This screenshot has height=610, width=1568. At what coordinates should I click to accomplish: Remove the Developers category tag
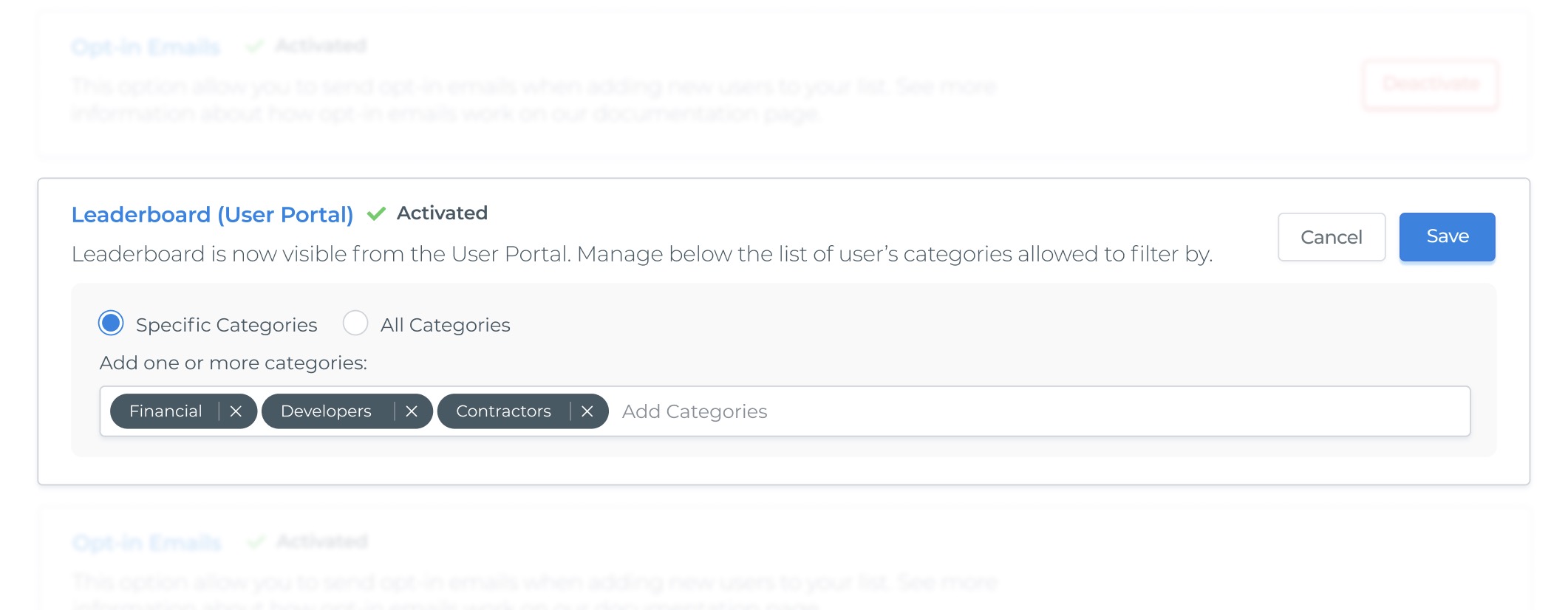point(412,411)
